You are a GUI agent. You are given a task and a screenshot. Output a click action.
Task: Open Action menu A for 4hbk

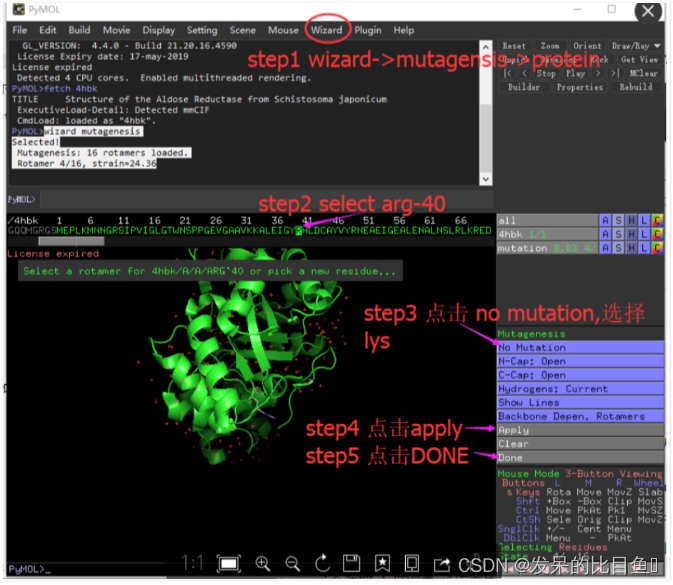click(x=605, y=234)
